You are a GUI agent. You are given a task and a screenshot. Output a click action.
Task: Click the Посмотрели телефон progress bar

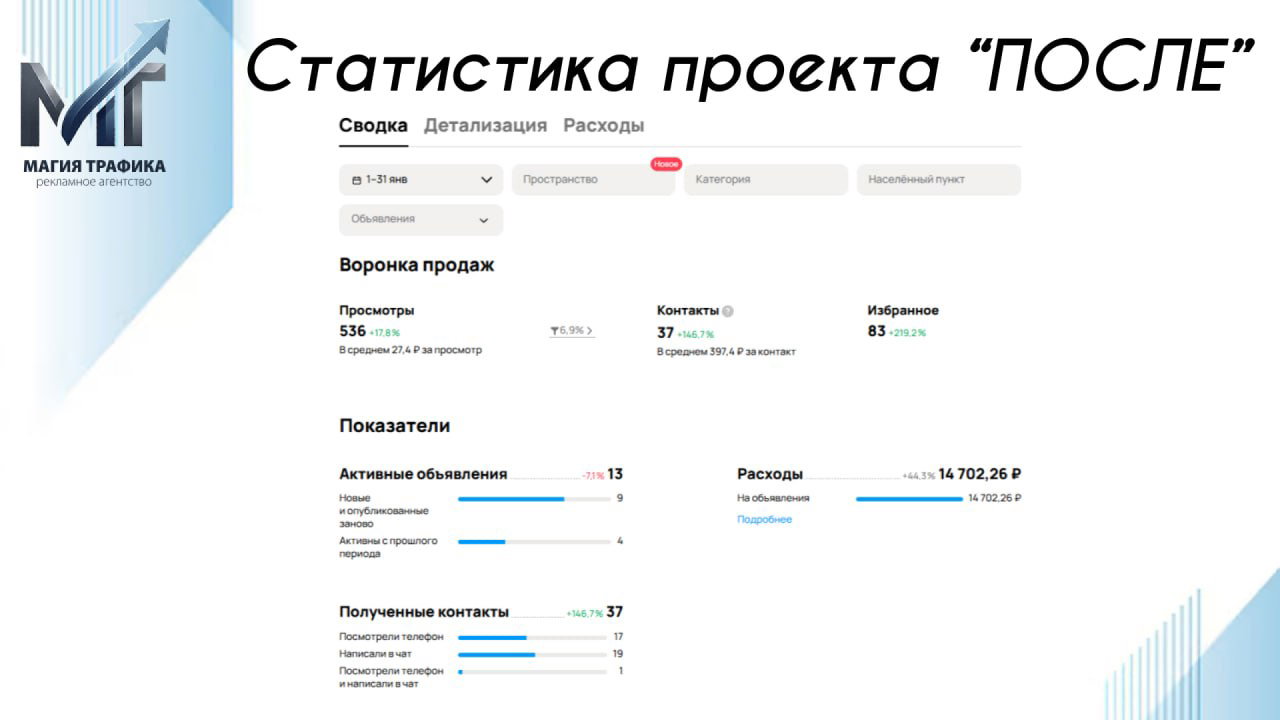click(x=532, y=637)
